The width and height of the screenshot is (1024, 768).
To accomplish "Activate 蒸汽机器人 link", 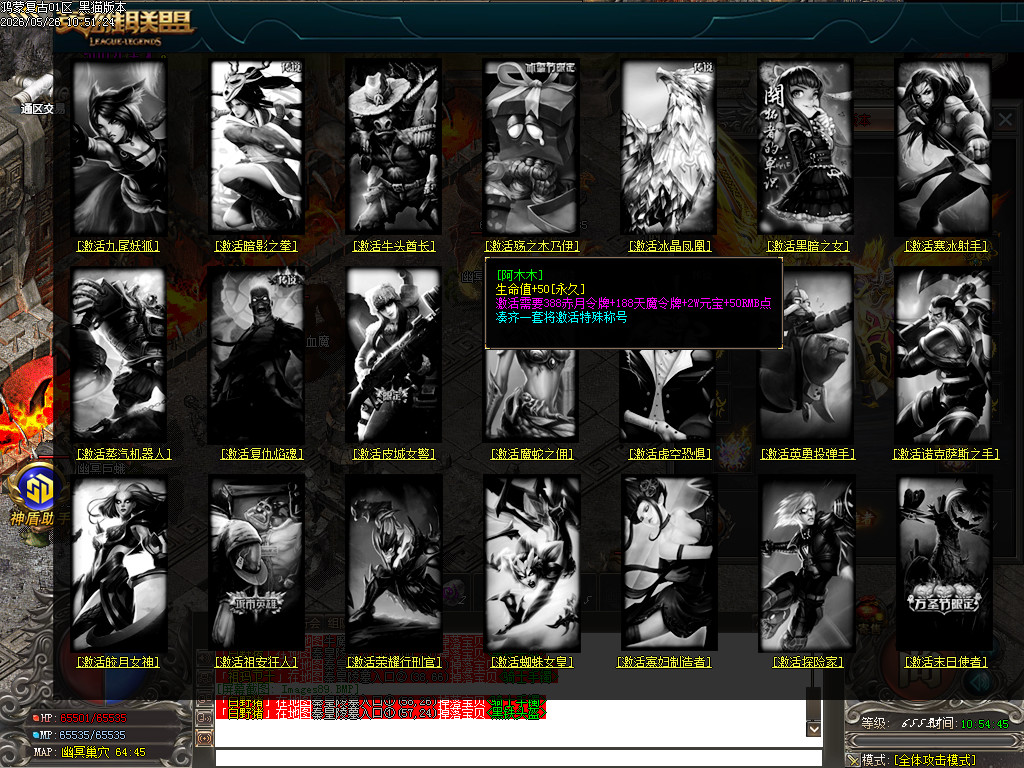I will [x=124, y=454].
